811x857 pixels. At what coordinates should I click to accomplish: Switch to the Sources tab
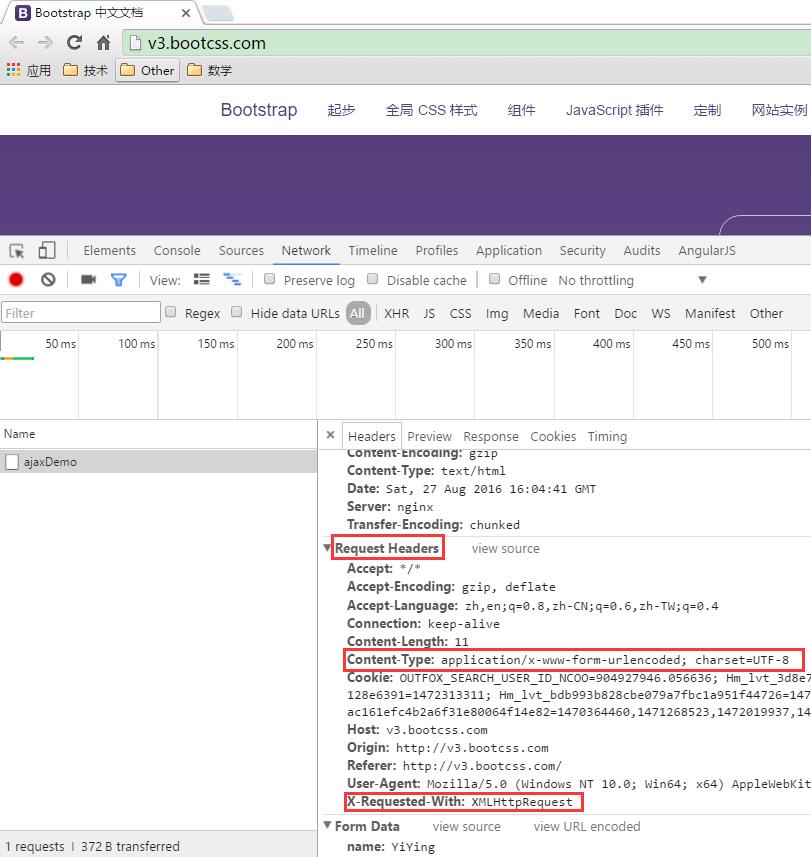pyautogui.click(x=241, y=251)
